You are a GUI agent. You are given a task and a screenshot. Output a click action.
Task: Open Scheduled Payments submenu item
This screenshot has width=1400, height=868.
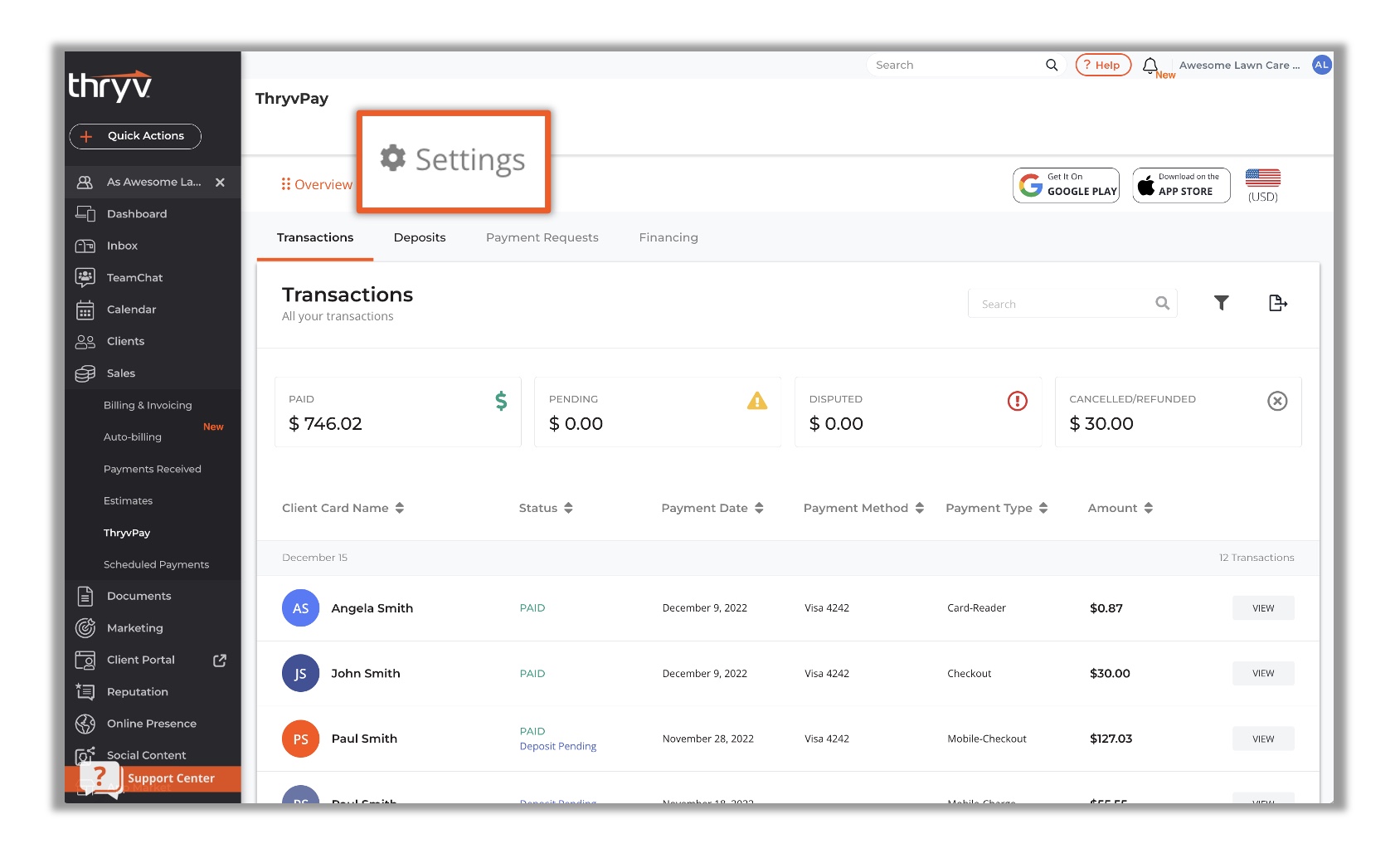156,564
